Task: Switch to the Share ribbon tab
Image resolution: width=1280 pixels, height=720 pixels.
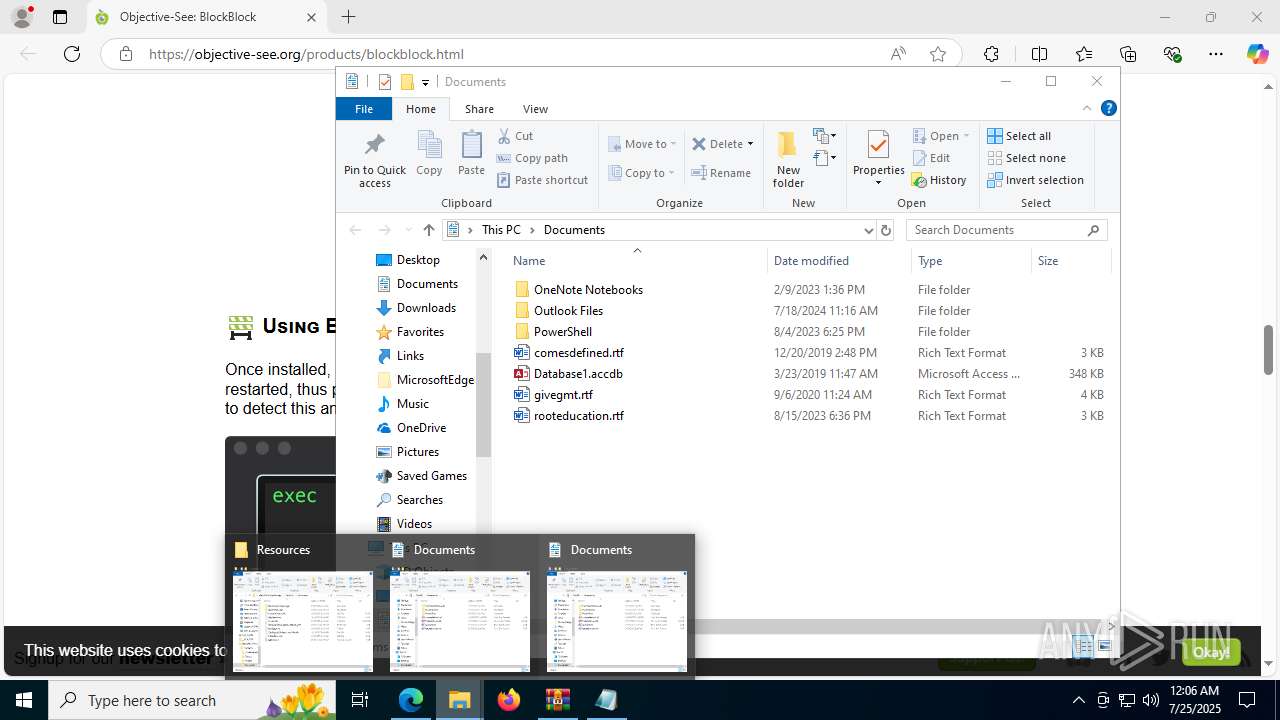Action: pos(479,109)
